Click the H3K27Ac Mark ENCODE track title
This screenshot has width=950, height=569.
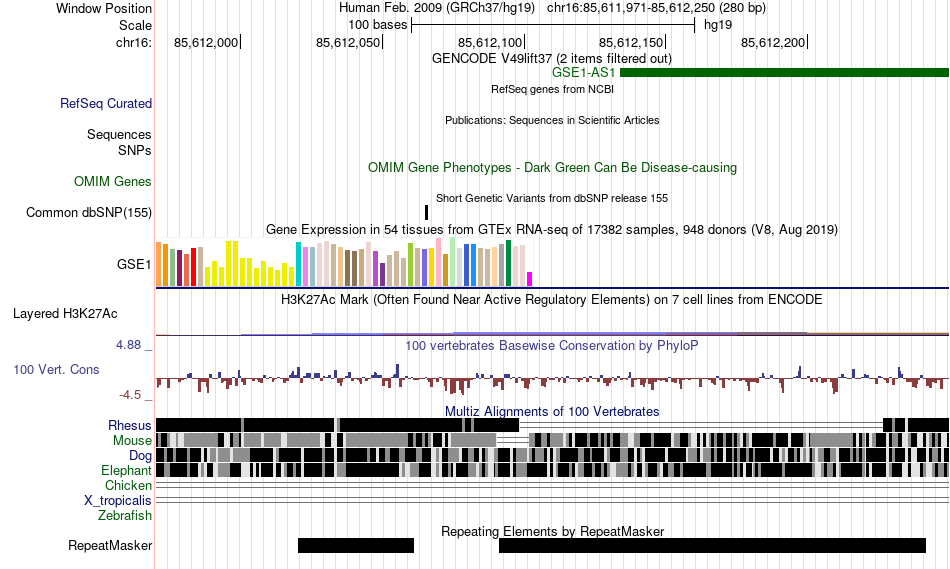point(552,299)
